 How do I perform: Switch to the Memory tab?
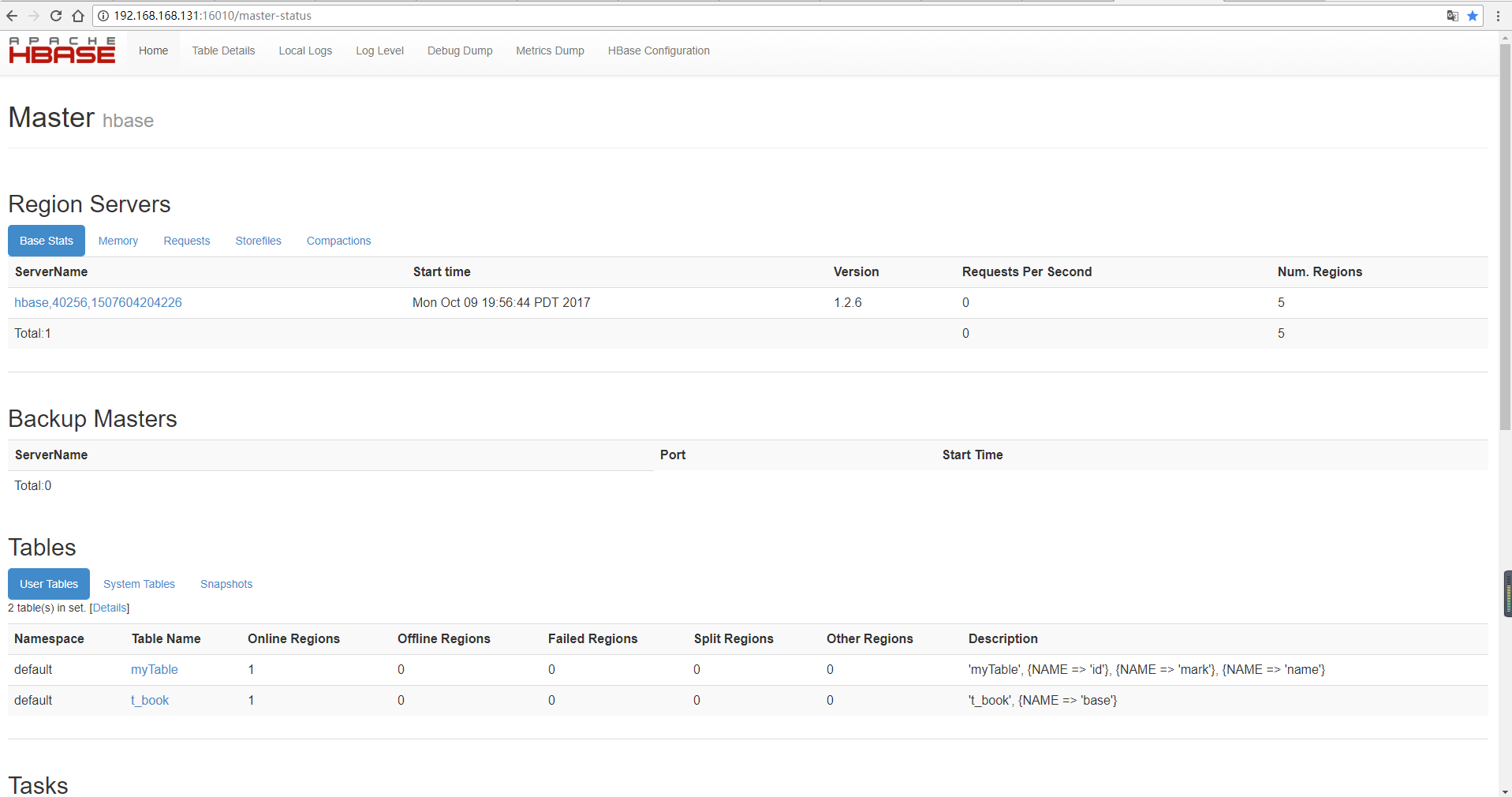[118, 241]
